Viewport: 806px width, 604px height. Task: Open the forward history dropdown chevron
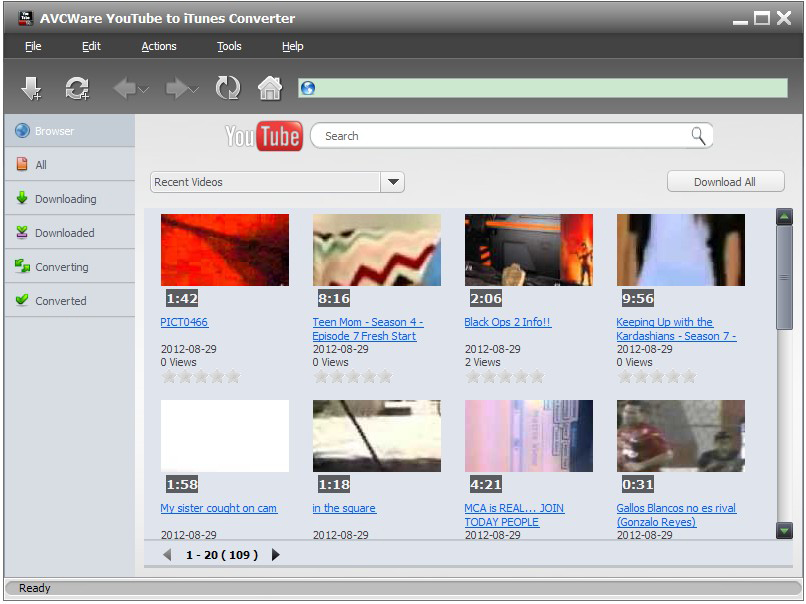pos(194,89)
